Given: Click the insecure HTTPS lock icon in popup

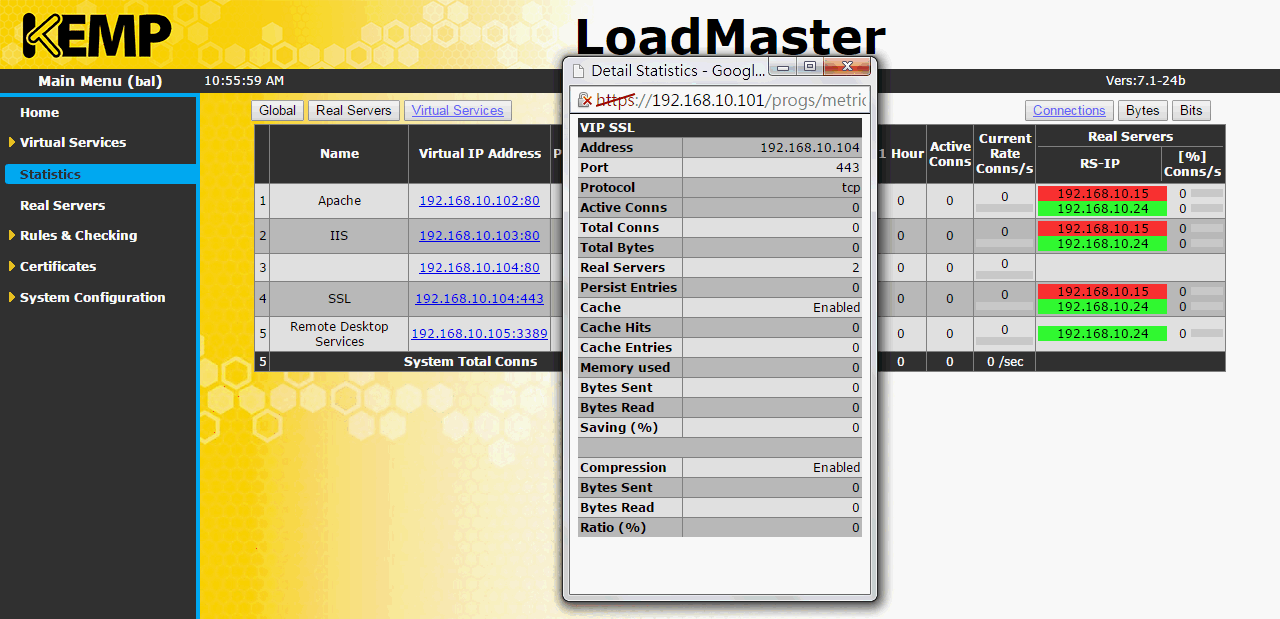Looking at the screenshot, I should (586, 100).
